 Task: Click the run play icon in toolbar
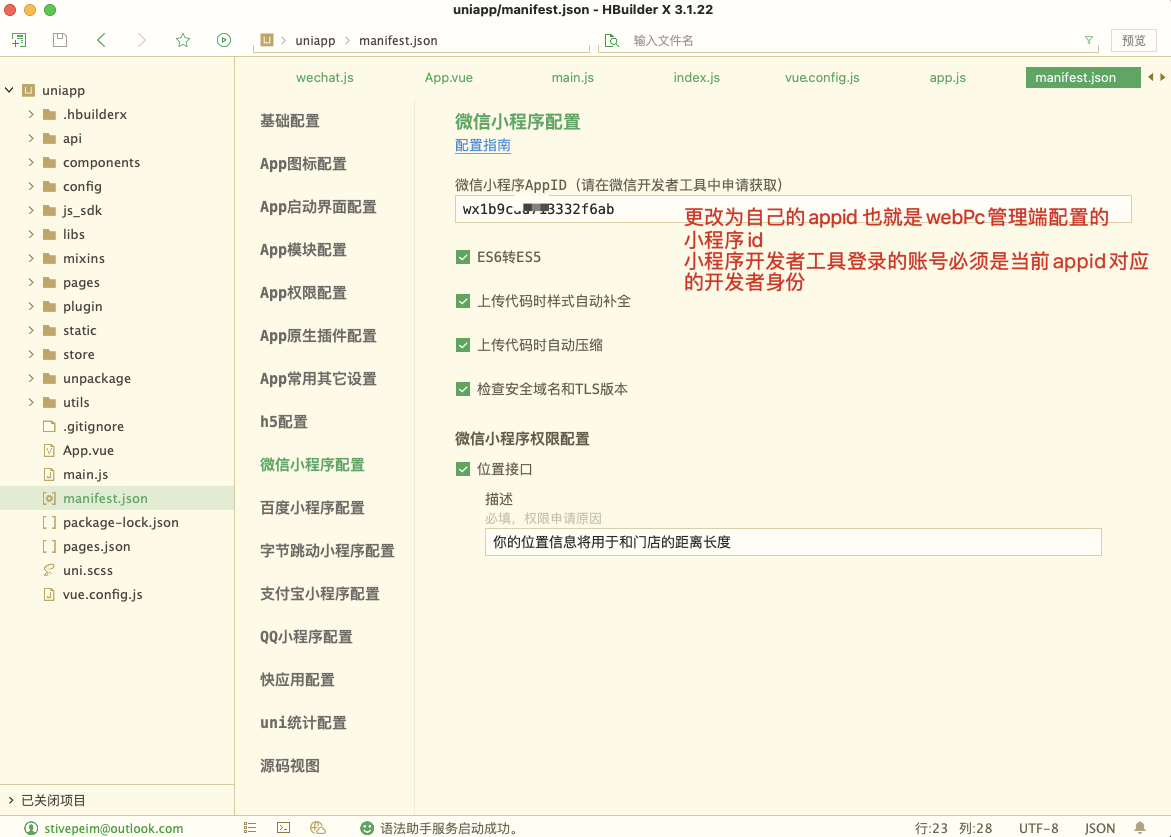click(224, 40)
